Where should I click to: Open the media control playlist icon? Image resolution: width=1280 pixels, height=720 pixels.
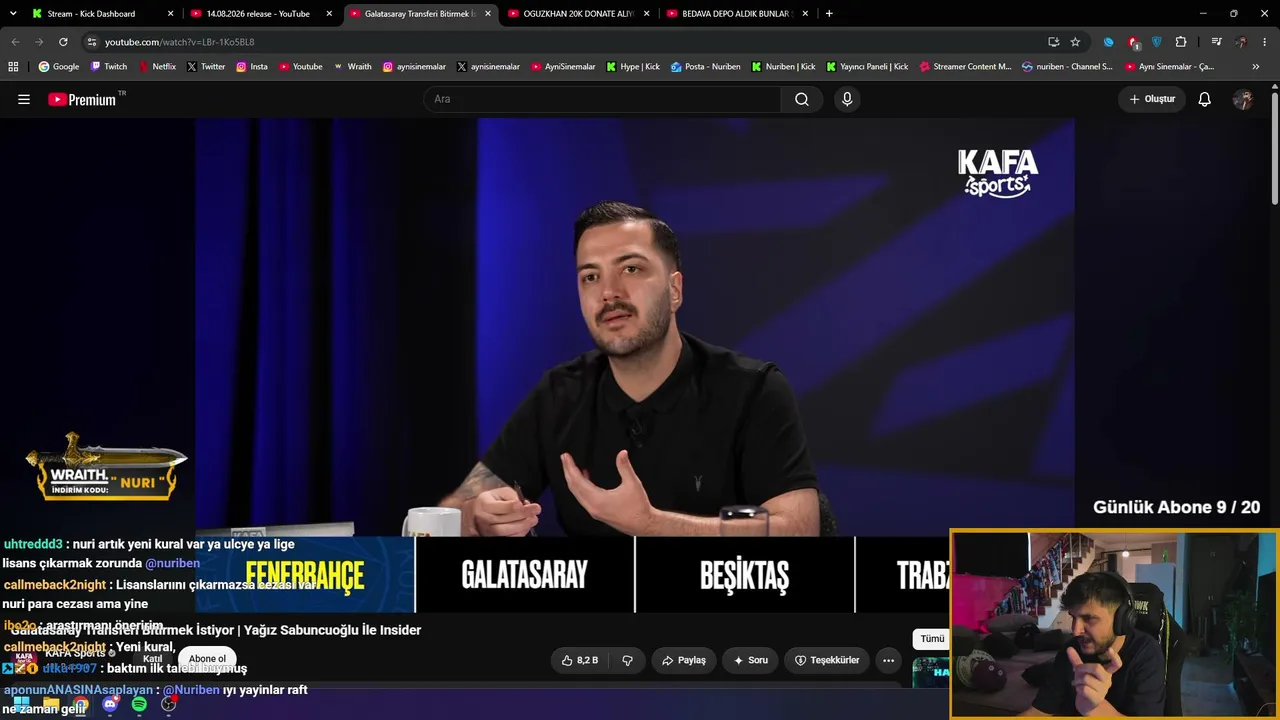(x=1216, y=42)
